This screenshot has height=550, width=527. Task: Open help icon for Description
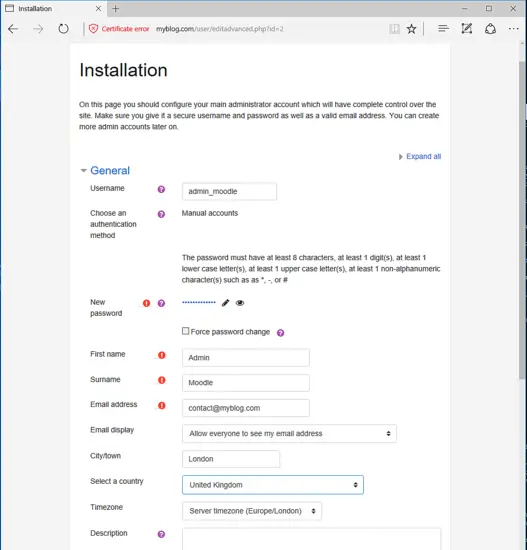pyautogui.click(x=161, y=534)
